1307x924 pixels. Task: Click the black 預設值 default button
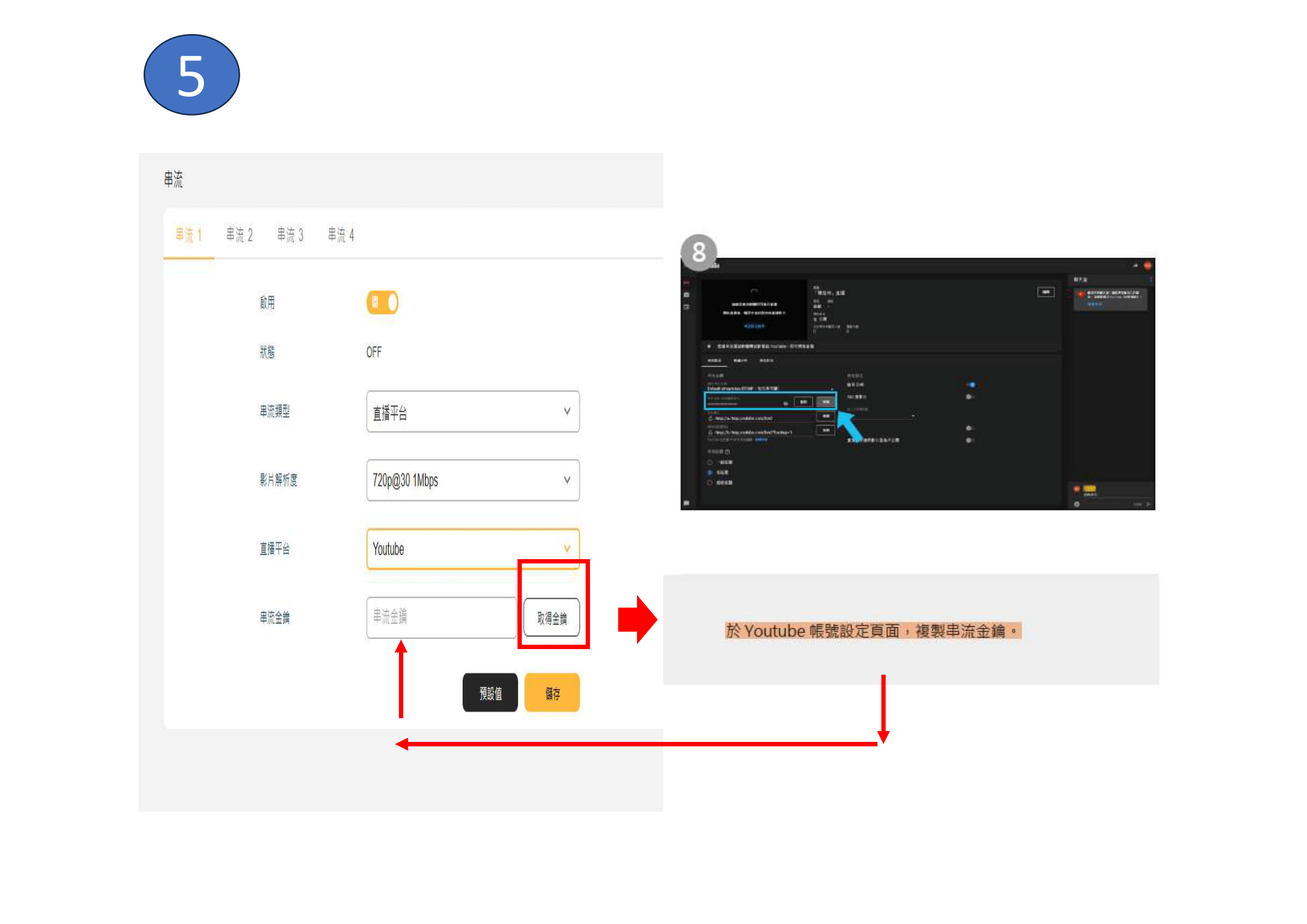click(x=490, y=692)
